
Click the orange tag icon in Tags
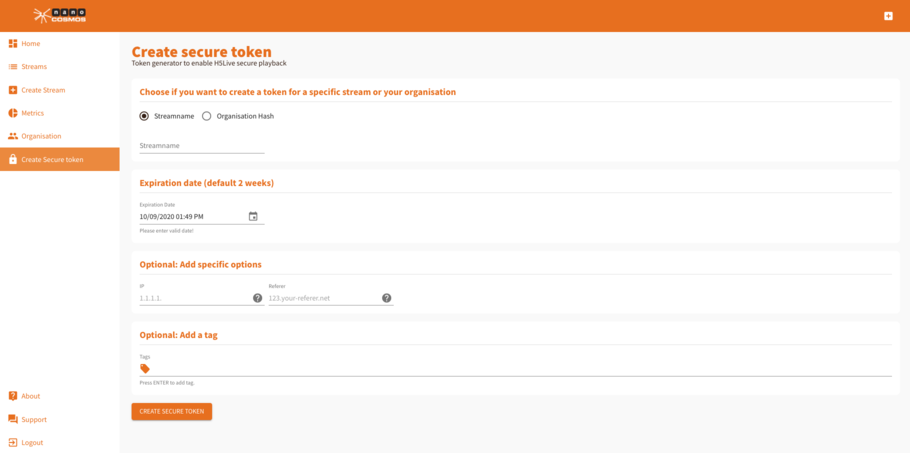point(145,368)
